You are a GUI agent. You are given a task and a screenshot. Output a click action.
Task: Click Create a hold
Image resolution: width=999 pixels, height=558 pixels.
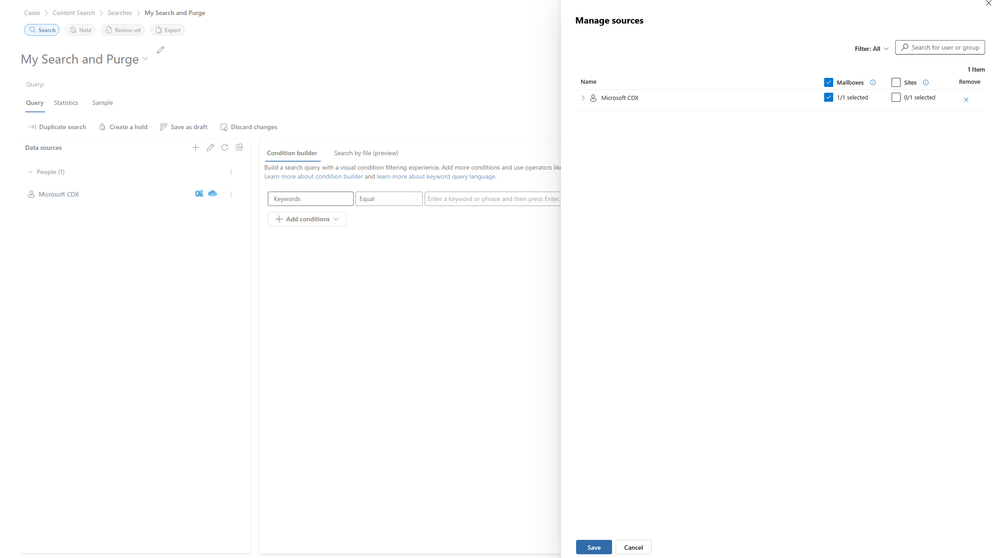tap(123, 127)
